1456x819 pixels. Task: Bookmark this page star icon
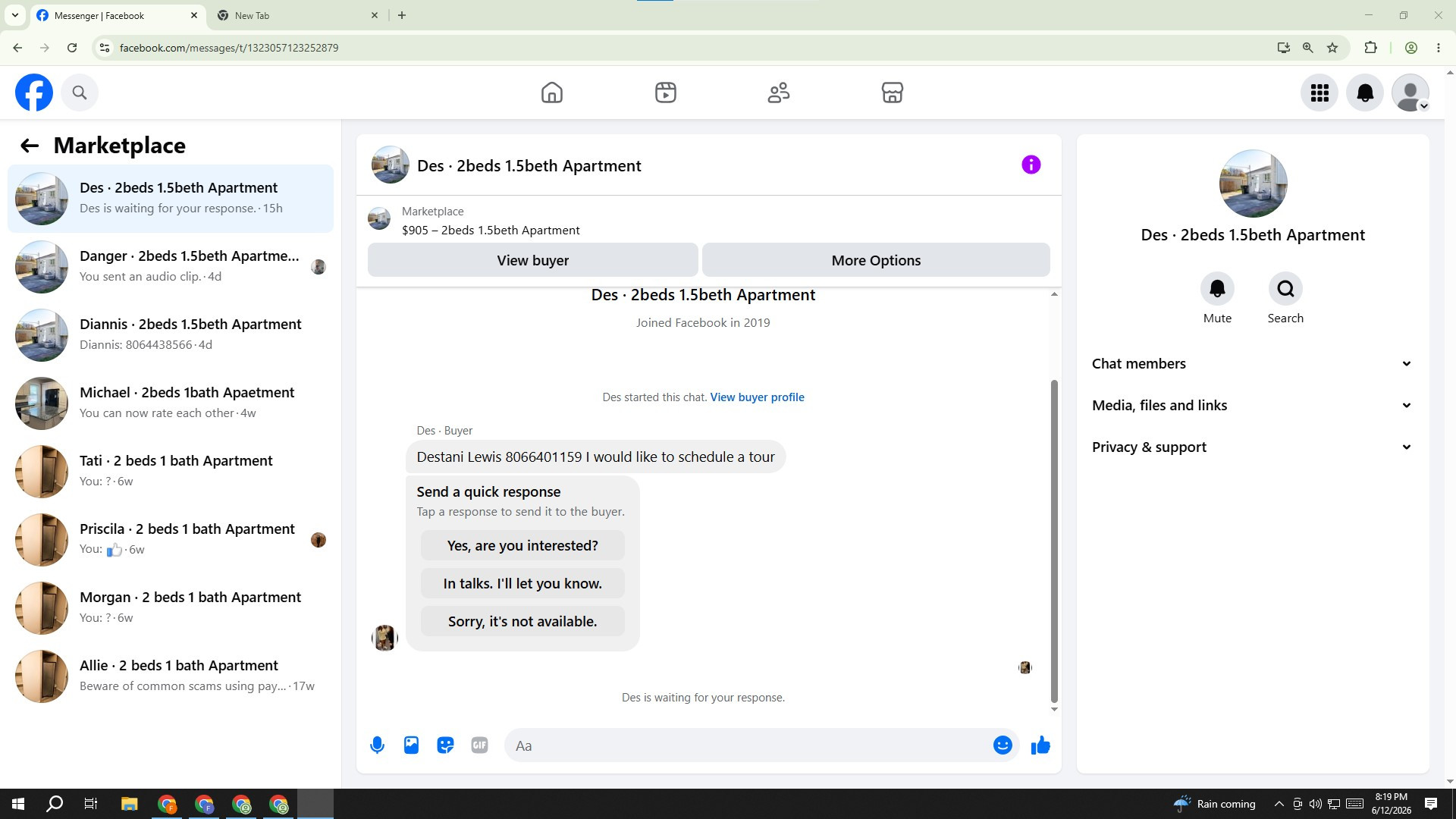point(1332,48)
